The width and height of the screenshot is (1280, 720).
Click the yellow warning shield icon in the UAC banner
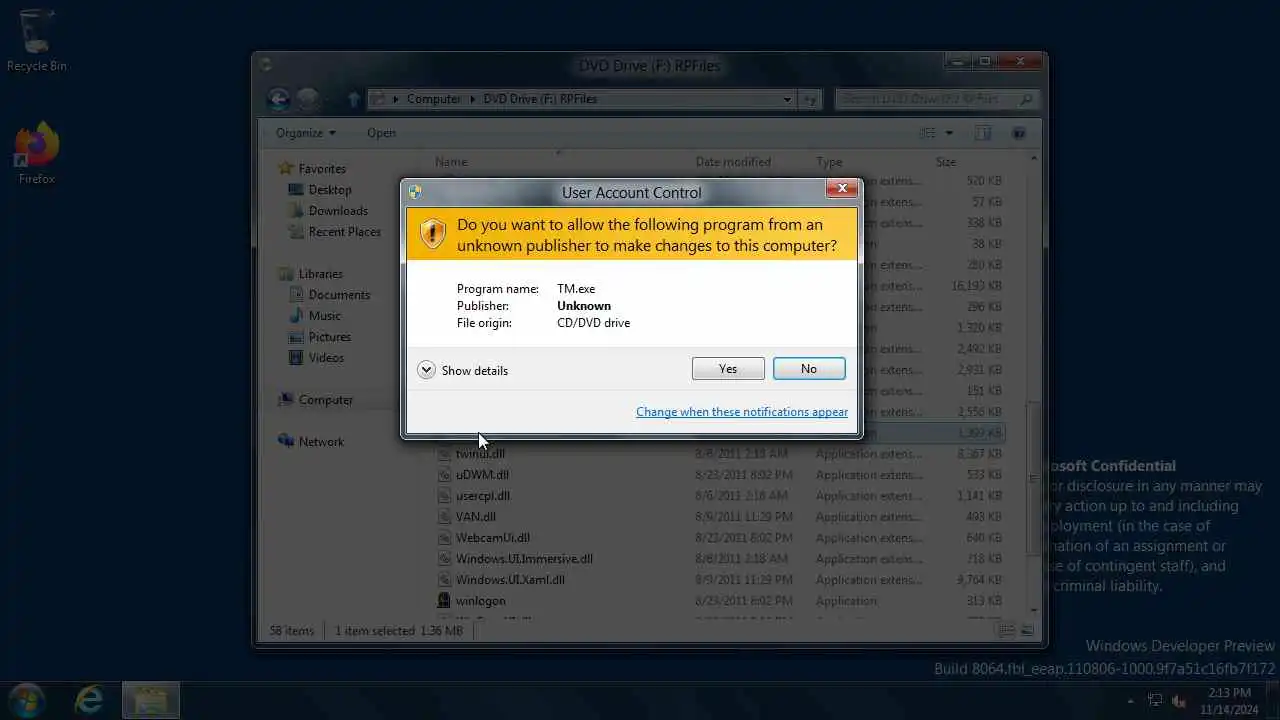point(432,233)
